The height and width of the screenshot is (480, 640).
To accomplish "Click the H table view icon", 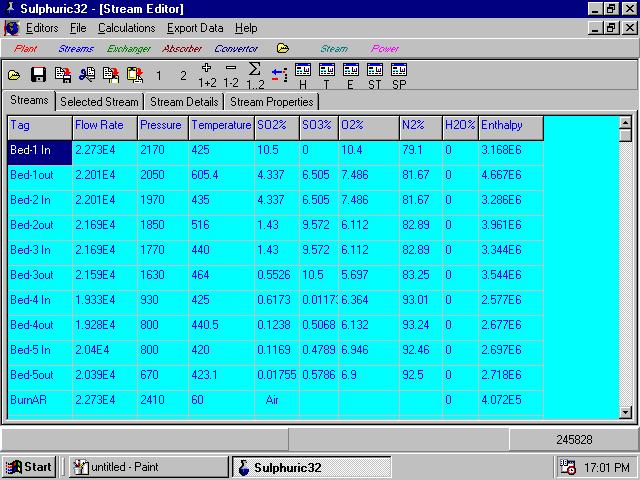I will (303, 76).
